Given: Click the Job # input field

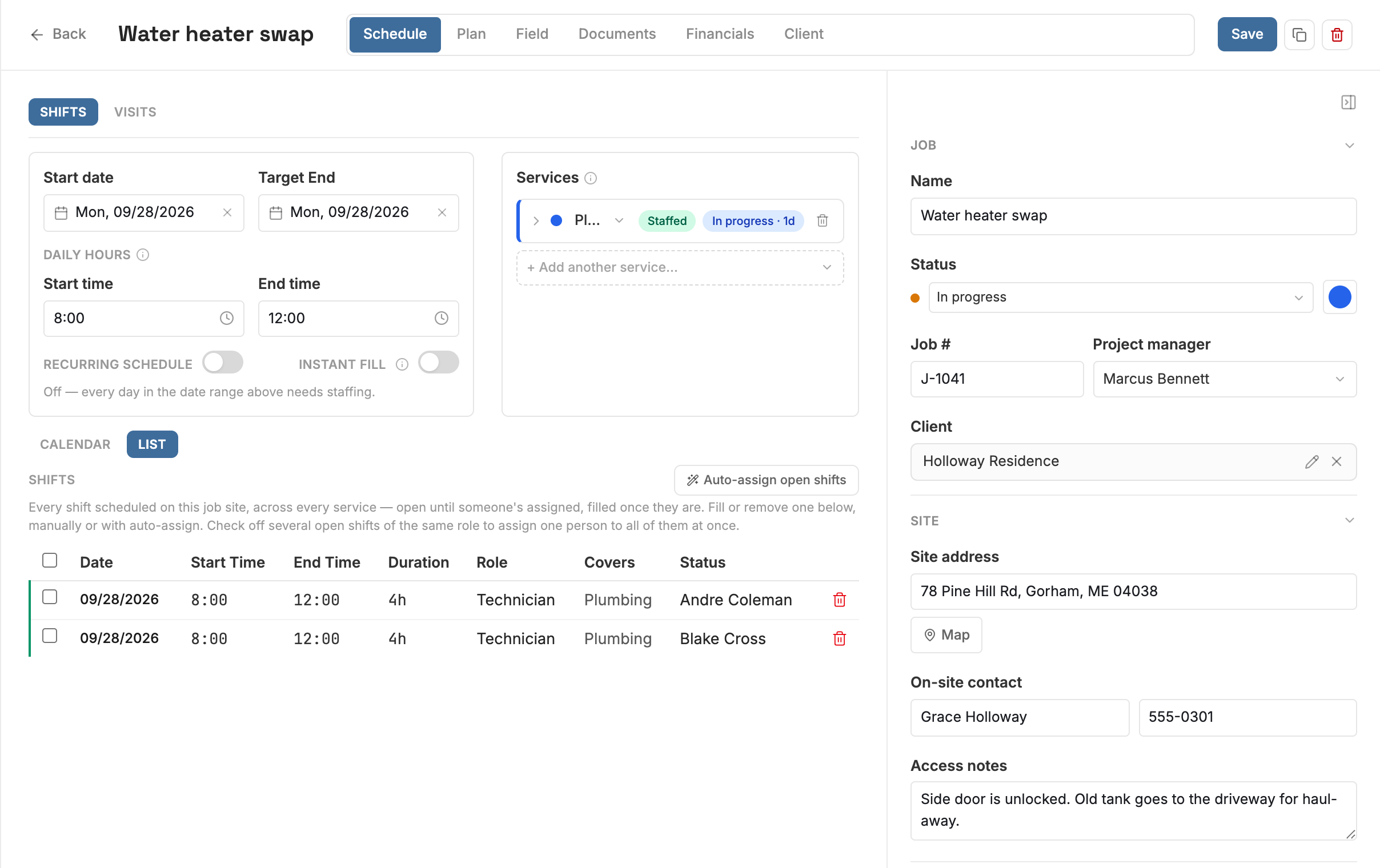Looking at the screenshot, I should click(997, 379).
